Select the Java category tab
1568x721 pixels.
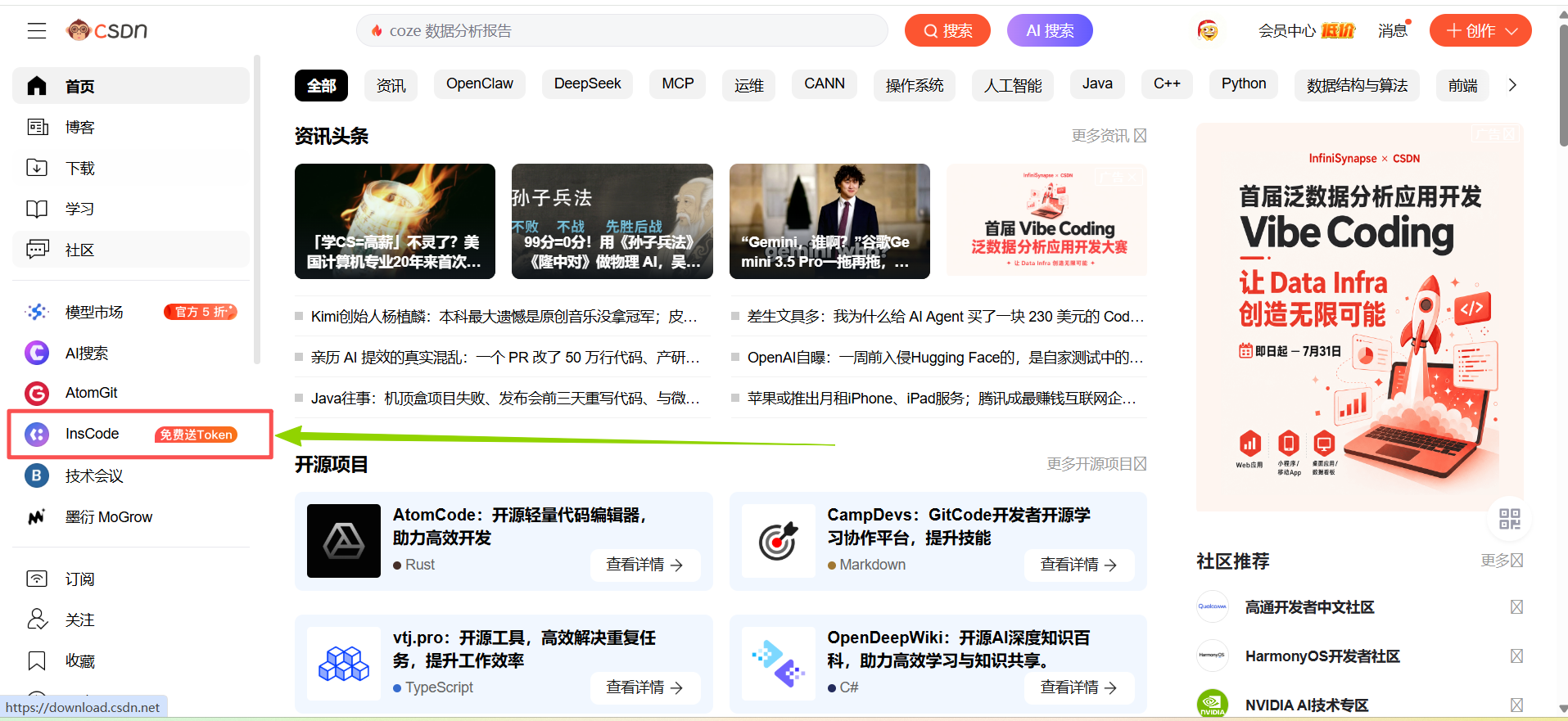click(x=1097, y=84)
